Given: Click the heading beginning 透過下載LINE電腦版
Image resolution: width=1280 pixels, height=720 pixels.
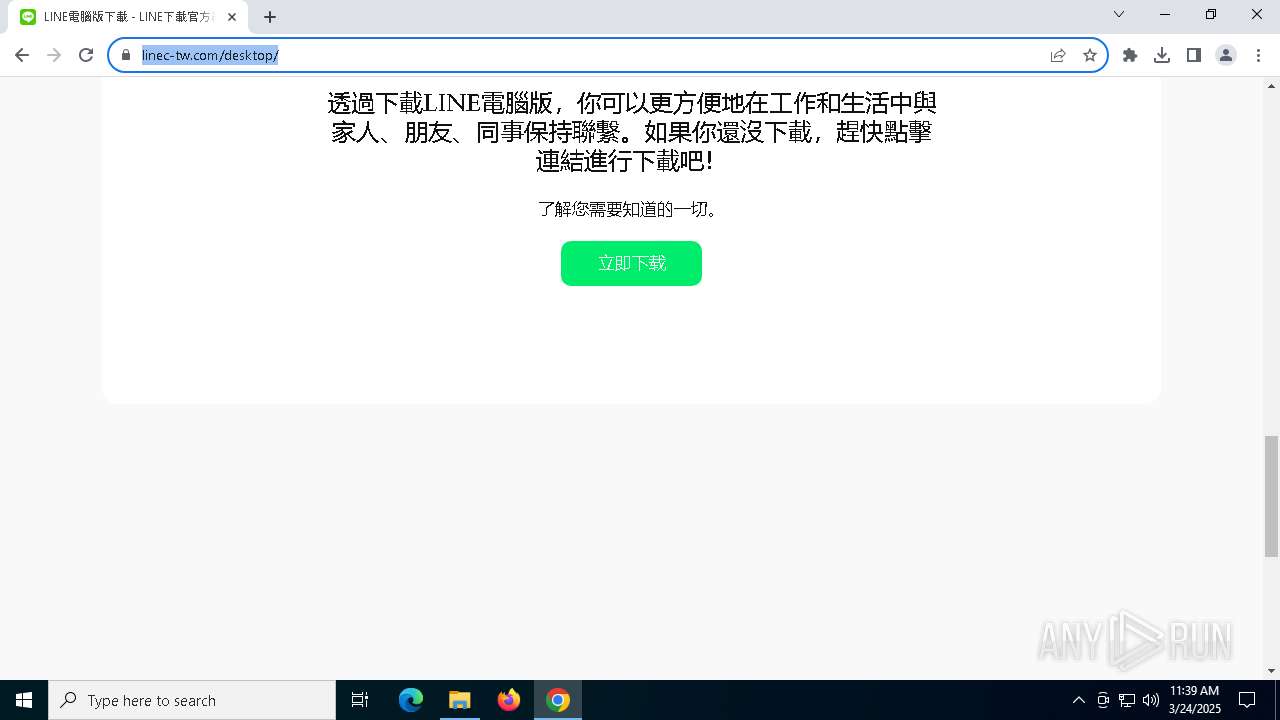Looking at the screenshot, I should [631, 132].
